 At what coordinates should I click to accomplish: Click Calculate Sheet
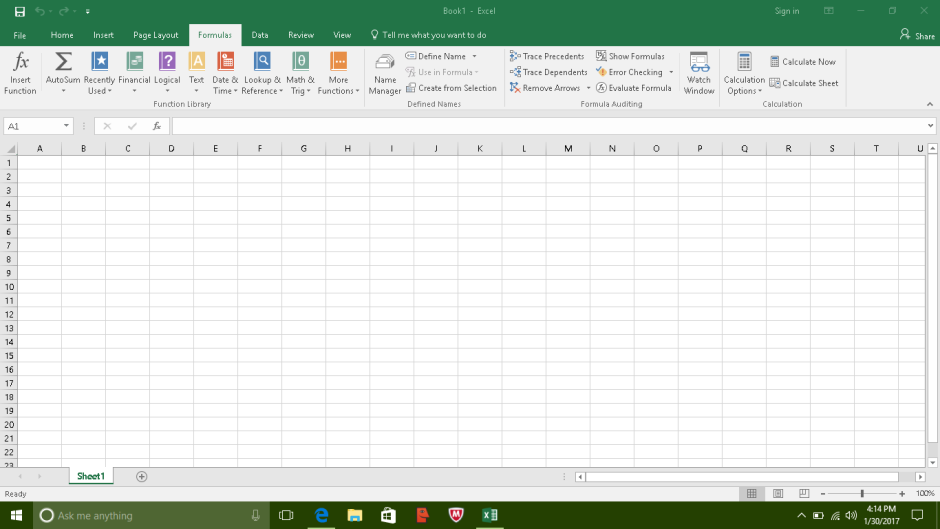pos(804,83)
